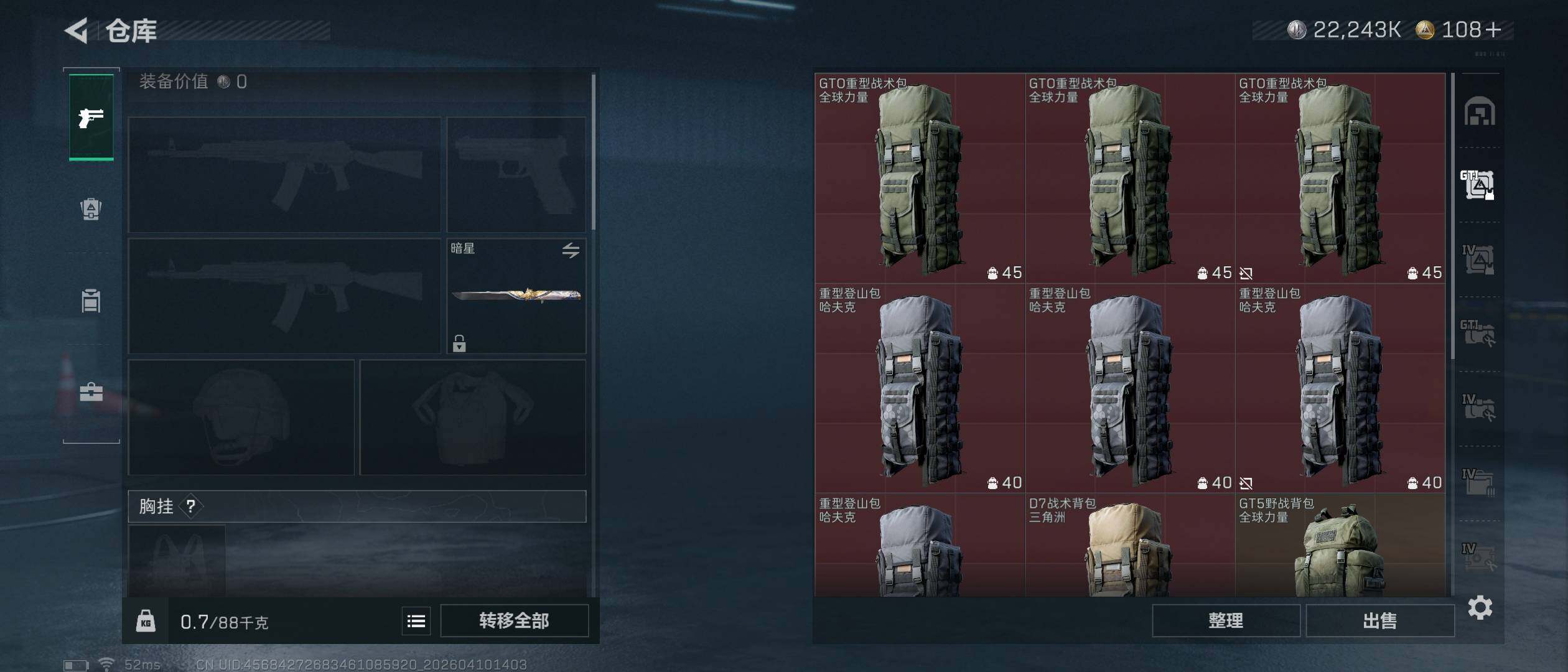
Task: Click the swap arrows on 暗星 knife slot
Action: coord(571,250)
